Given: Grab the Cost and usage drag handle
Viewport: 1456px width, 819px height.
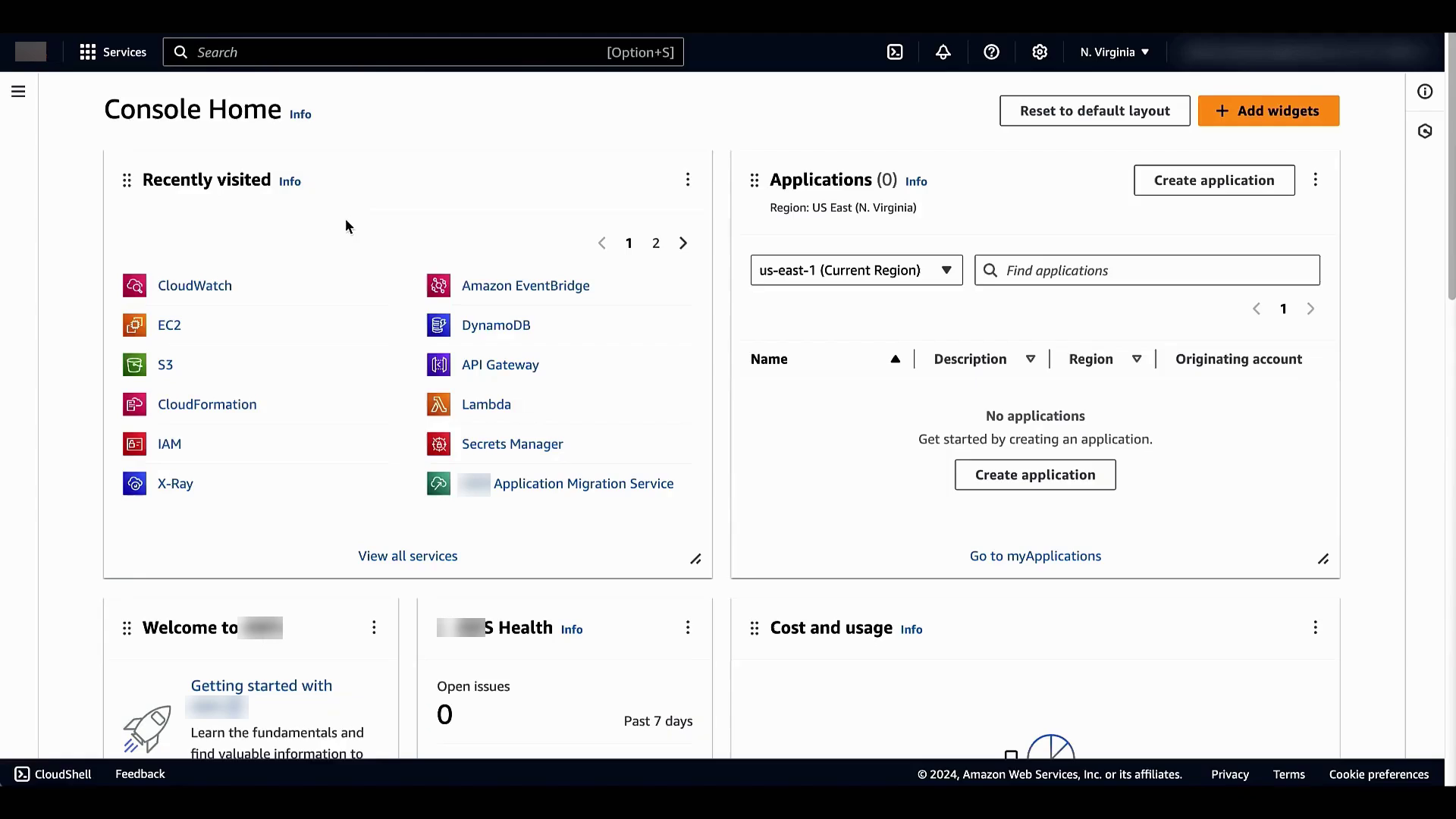Looking at the screenshot, I should [754, 628].
